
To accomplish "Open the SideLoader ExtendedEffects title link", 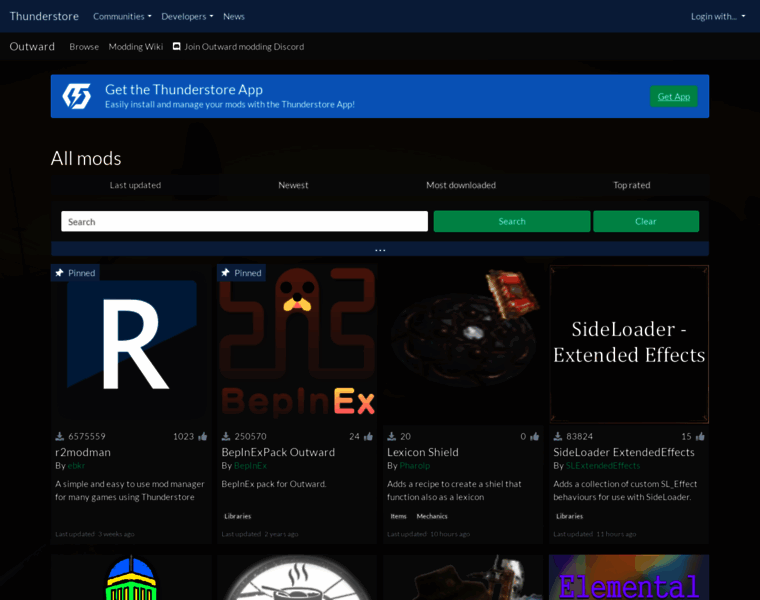I will click(624, 452).
